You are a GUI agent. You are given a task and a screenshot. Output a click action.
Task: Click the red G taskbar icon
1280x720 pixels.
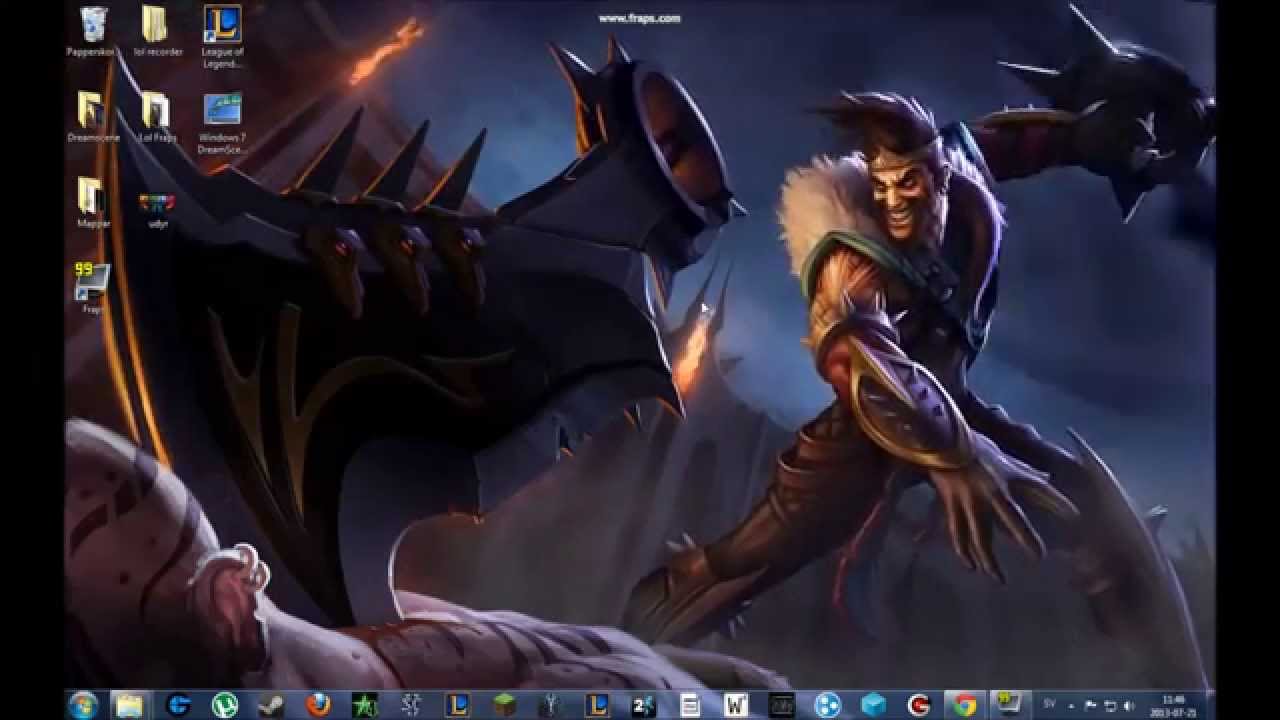click(x=919, y=705)
